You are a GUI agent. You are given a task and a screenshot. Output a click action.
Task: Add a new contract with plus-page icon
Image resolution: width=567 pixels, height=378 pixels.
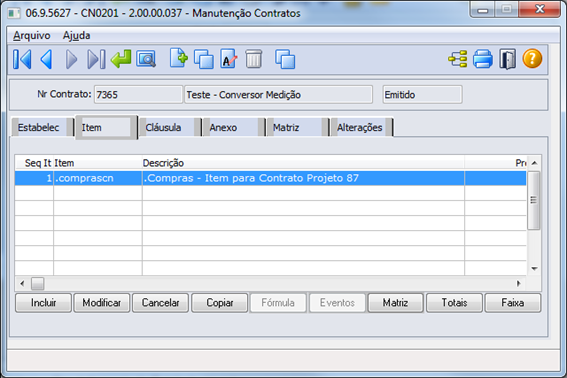click(179, 58)
